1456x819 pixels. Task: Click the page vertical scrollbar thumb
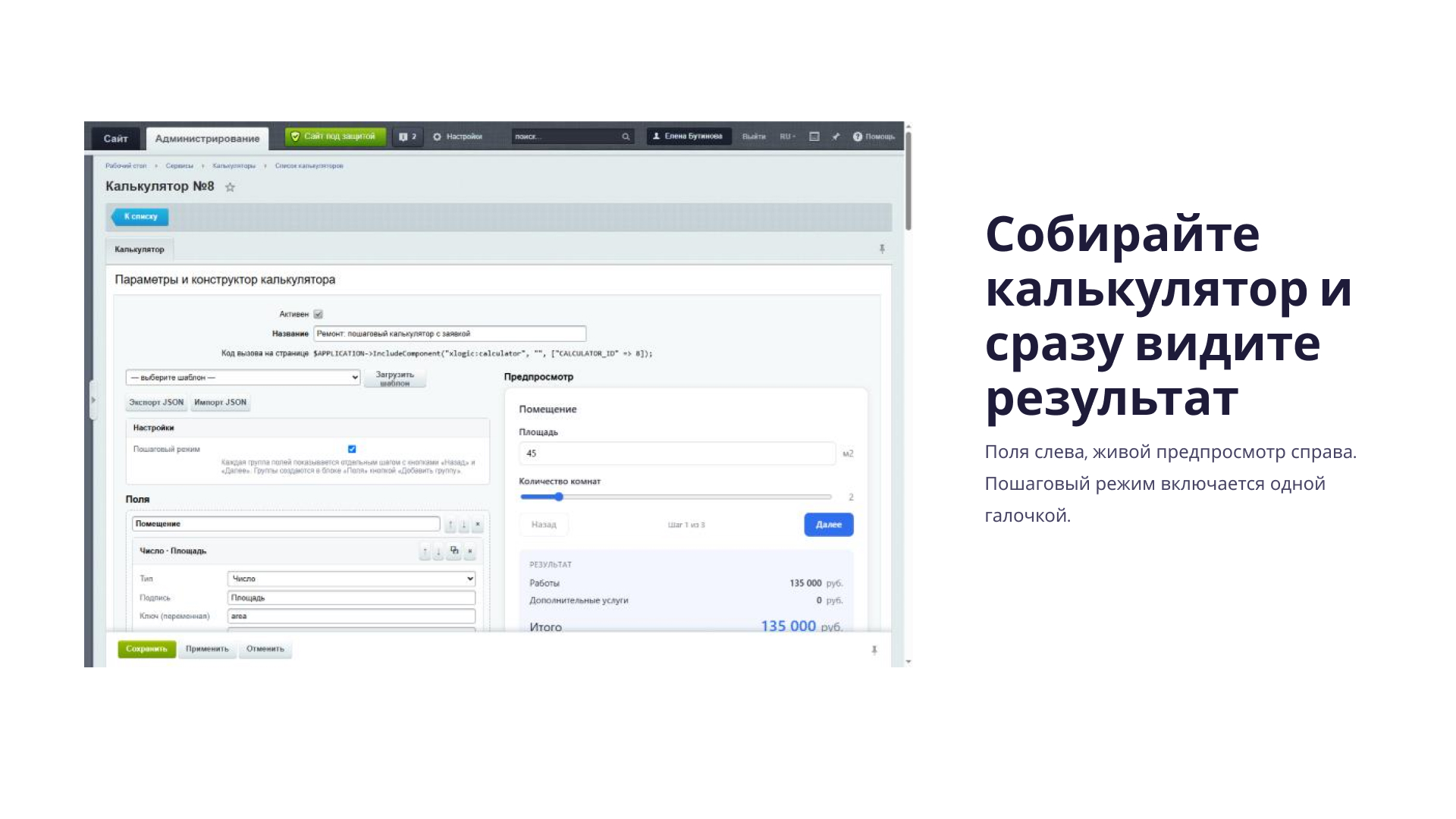coord(908,180)
